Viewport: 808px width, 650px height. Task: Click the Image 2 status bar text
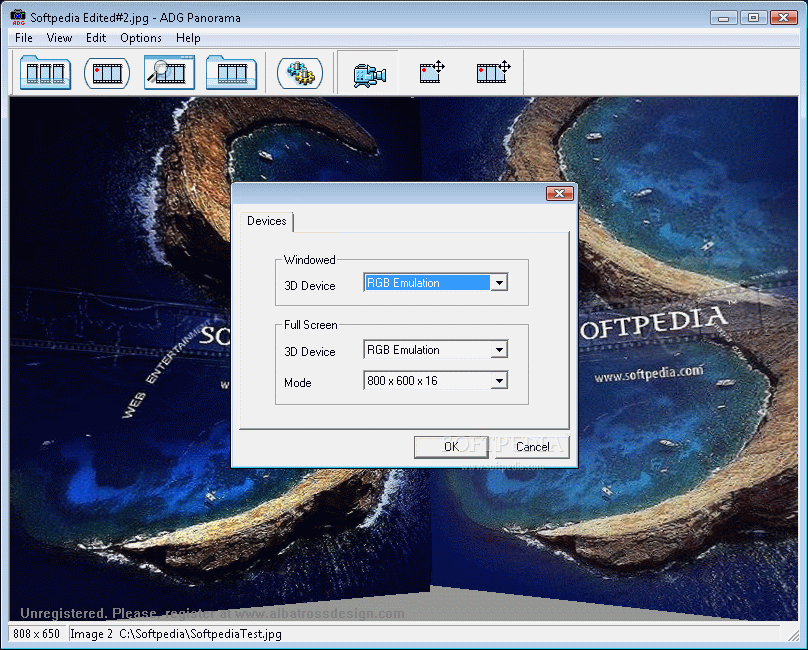pyautogui.click(x=91, y=634)
